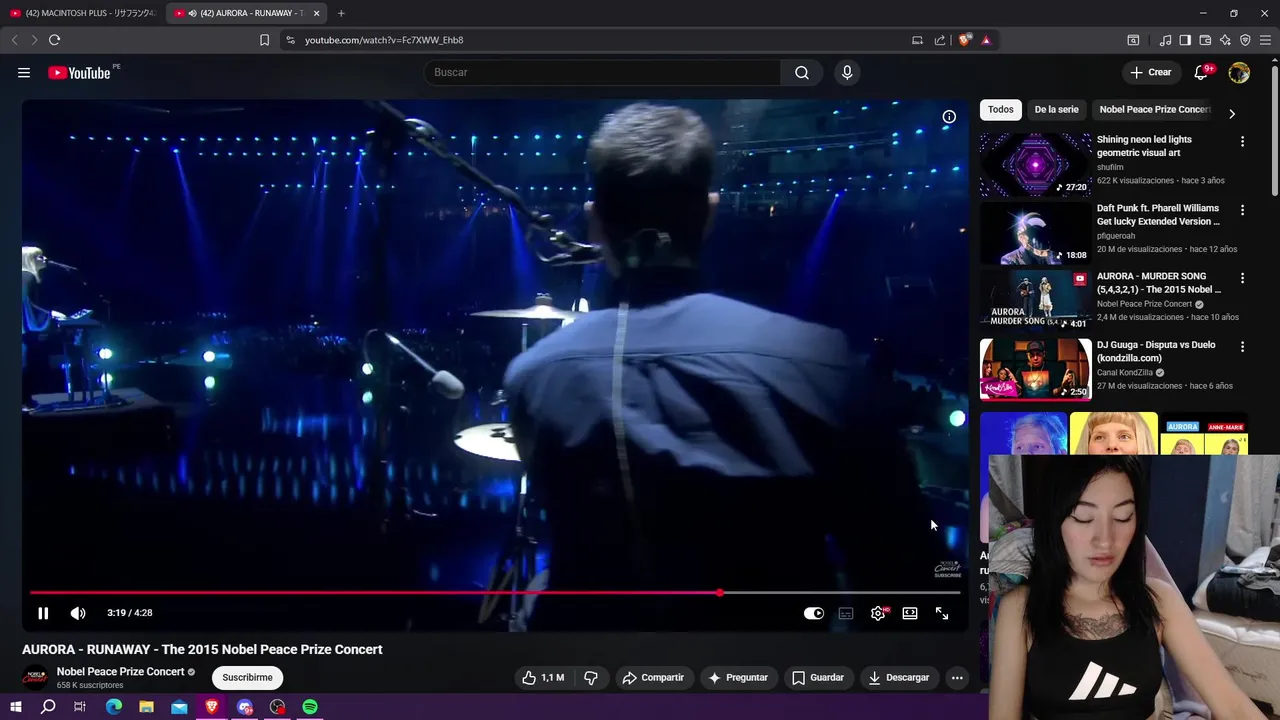Go to the YouTube home logo
The height and width of the screenshot is (720, 1280).
(x=79, y=72)
